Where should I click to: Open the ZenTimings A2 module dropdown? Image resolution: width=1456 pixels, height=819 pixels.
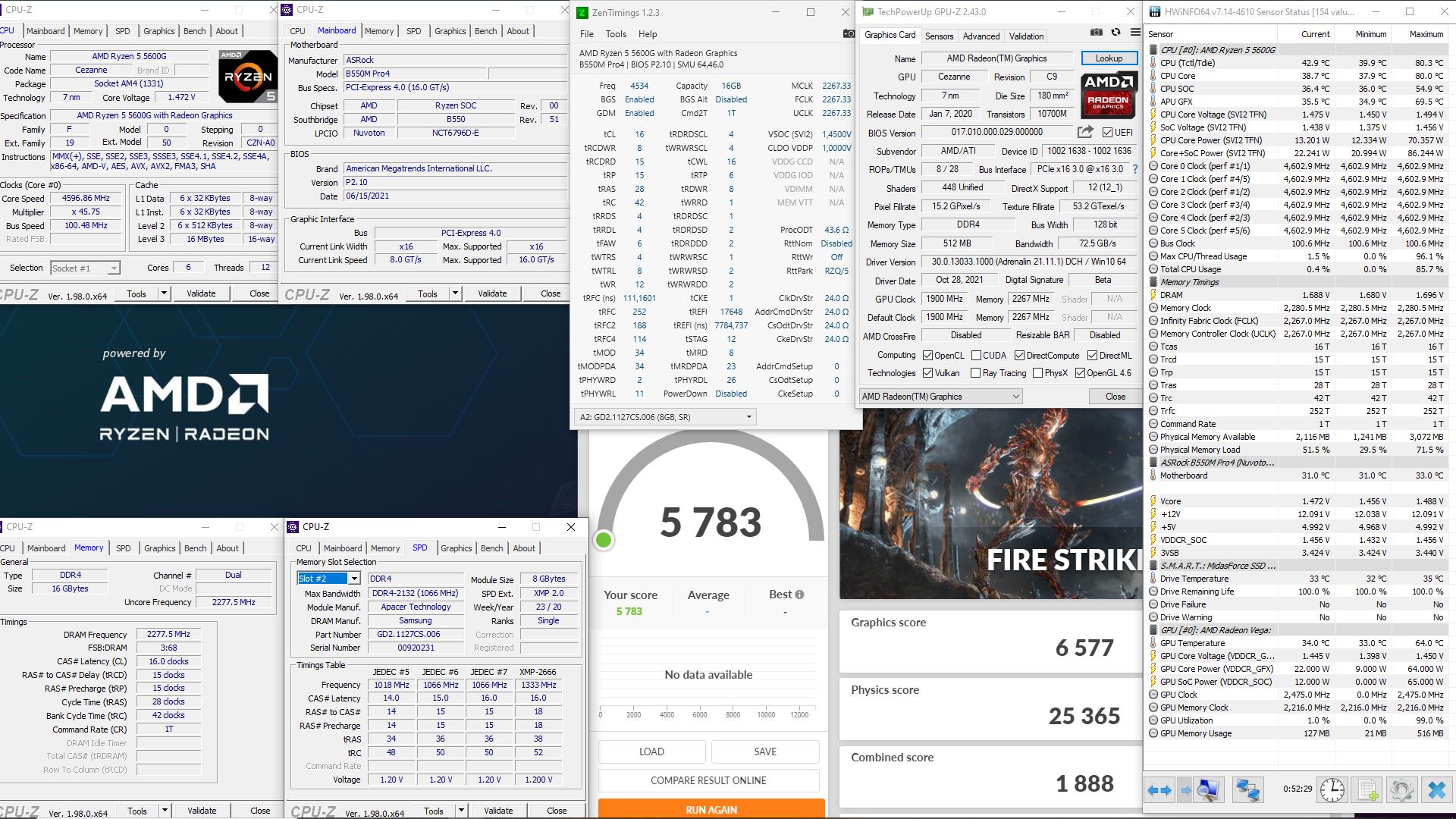pos(665,416)
